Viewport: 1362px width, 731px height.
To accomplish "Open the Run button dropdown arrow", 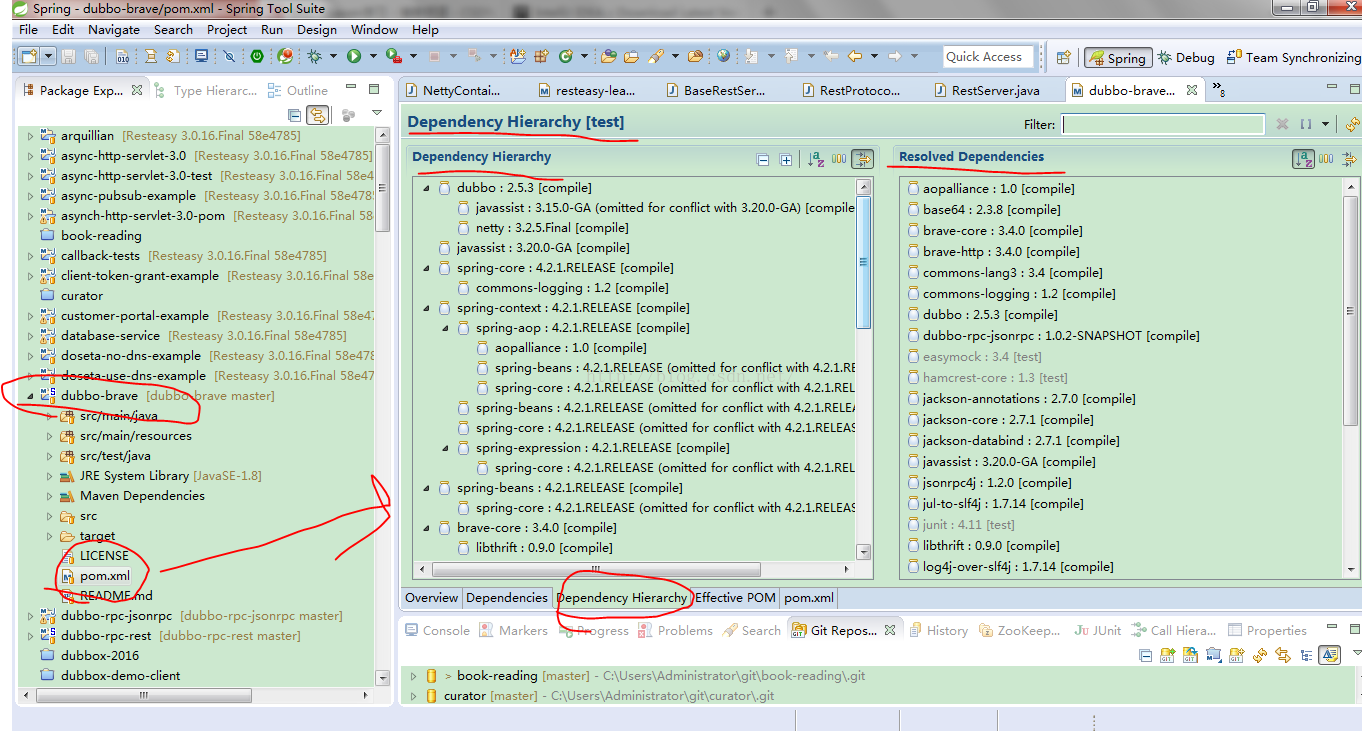I will 373,57.
